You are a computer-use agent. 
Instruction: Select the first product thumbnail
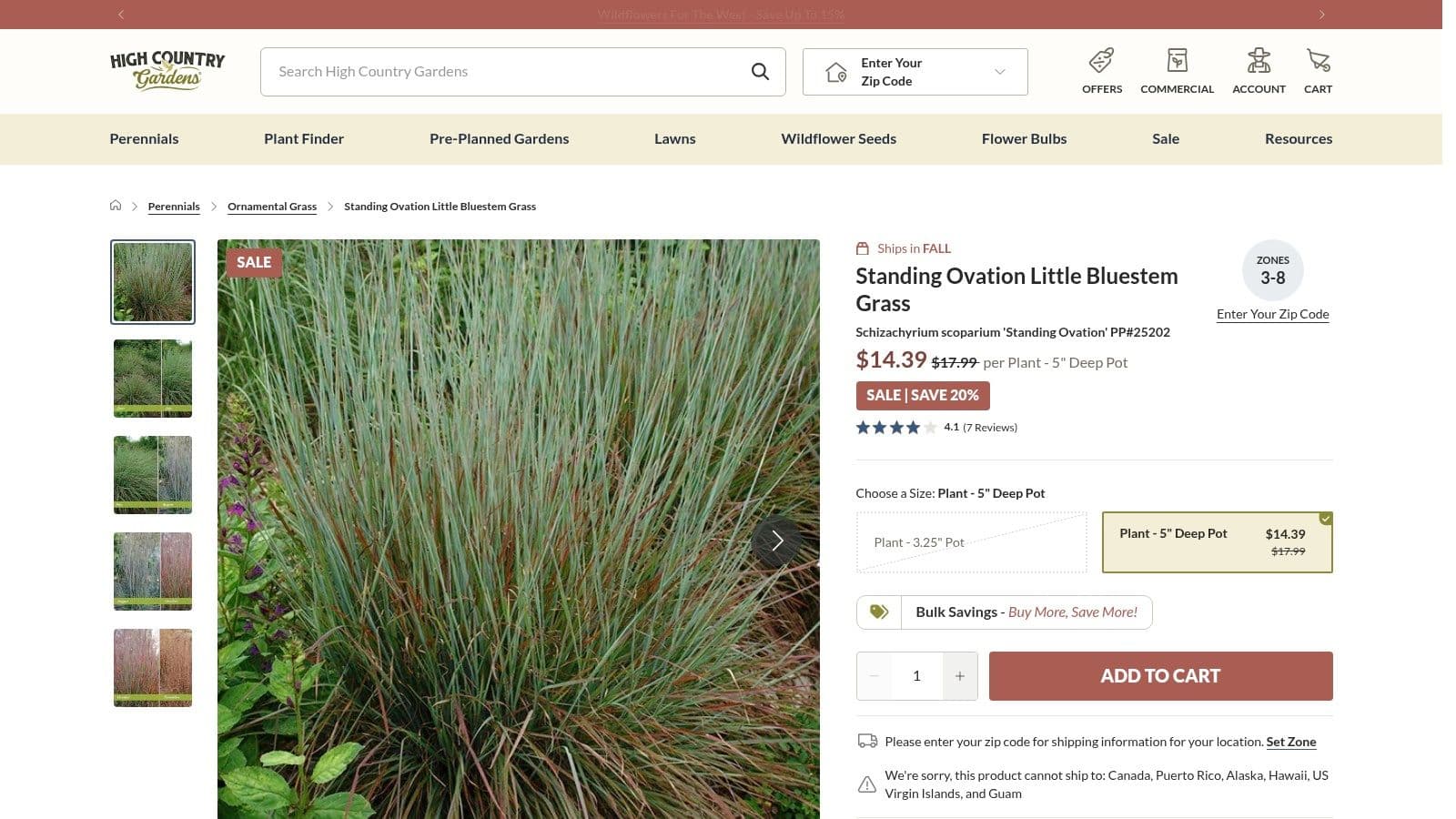152,282
